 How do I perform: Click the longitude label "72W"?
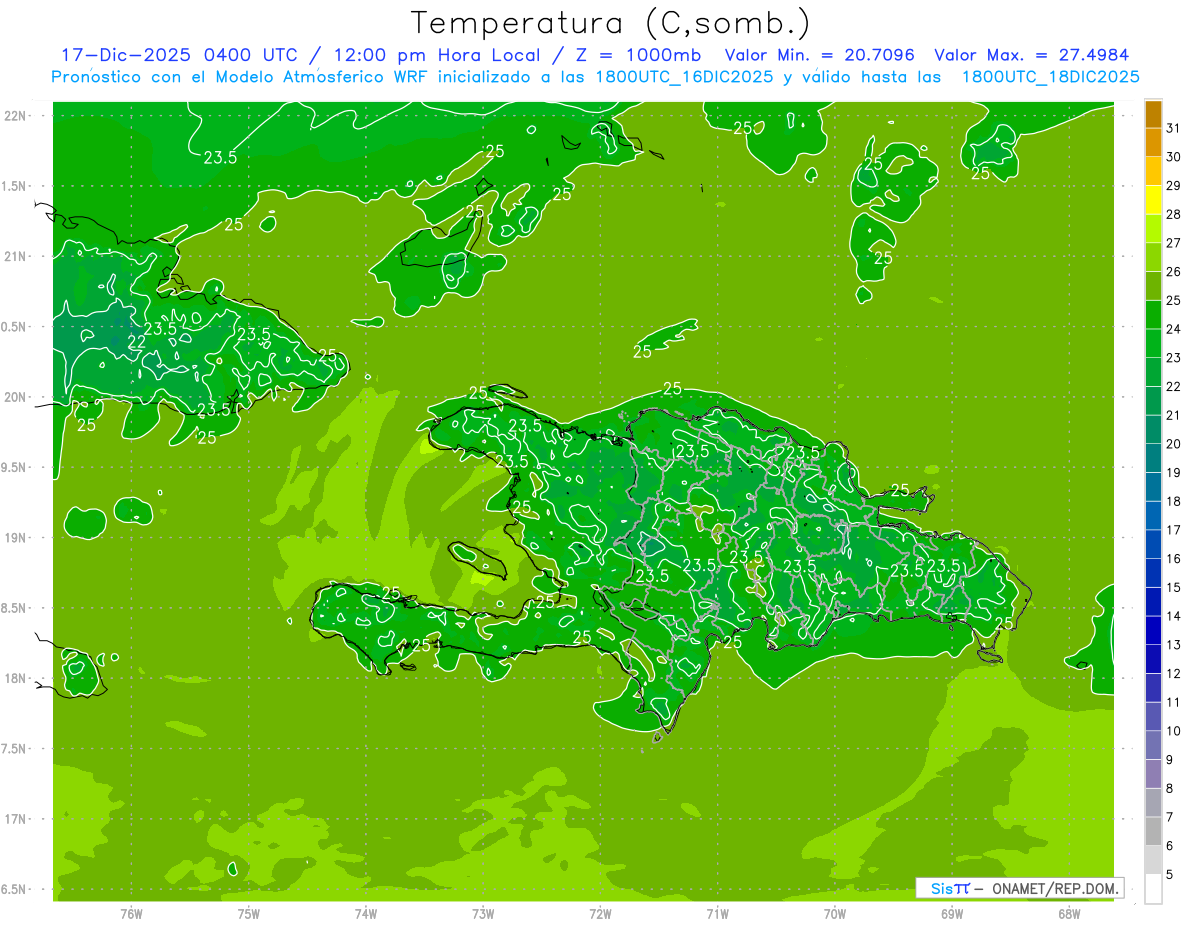click(600, 914)
